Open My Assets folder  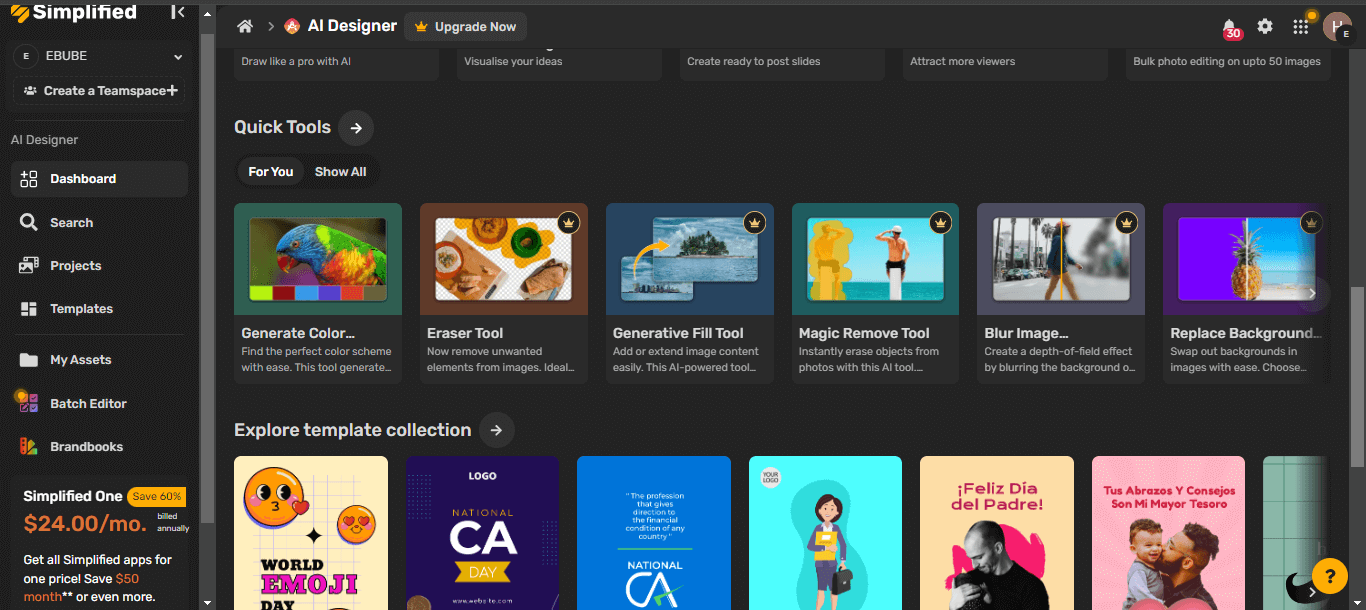pos(80,360)
